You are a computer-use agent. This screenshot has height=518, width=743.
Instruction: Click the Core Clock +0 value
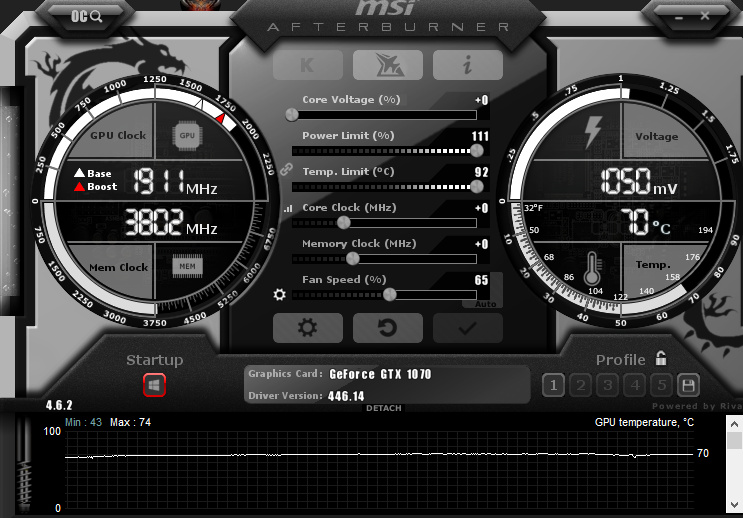[481, 208]
